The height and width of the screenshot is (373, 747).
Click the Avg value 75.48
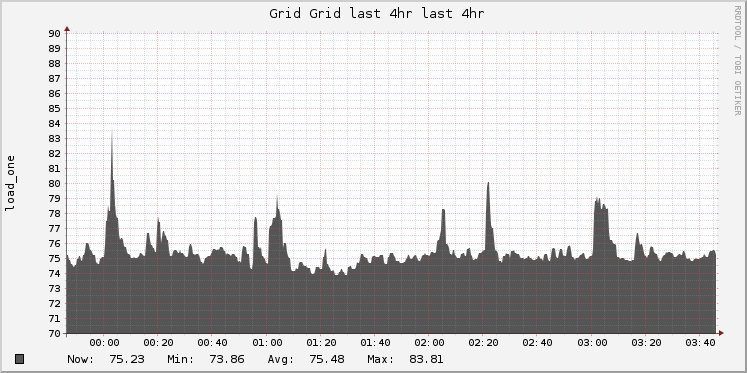click(x=326, y=359)
